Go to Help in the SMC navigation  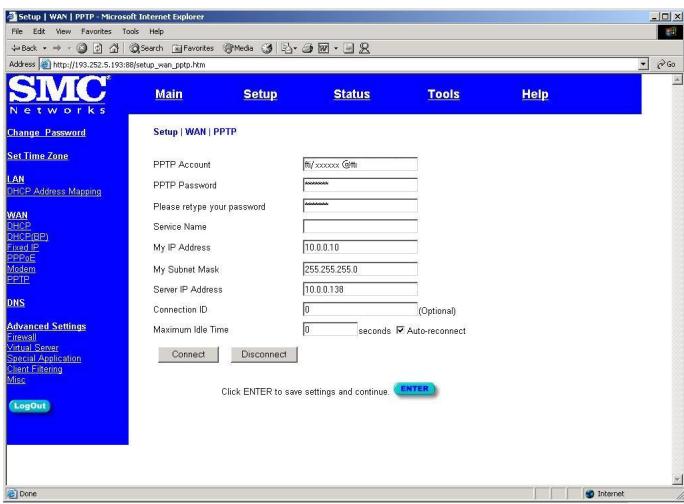[535, 94]
